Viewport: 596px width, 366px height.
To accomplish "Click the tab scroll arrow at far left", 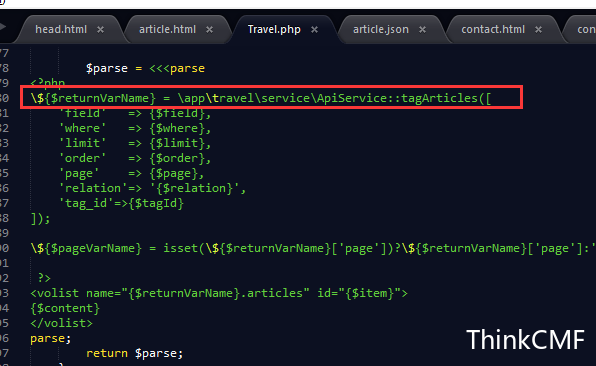I will coord(3,27).
